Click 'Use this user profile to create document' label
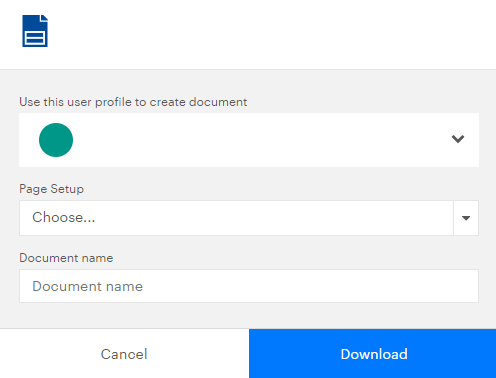Viewport: 496px width, 378px height. click(133, 102)
